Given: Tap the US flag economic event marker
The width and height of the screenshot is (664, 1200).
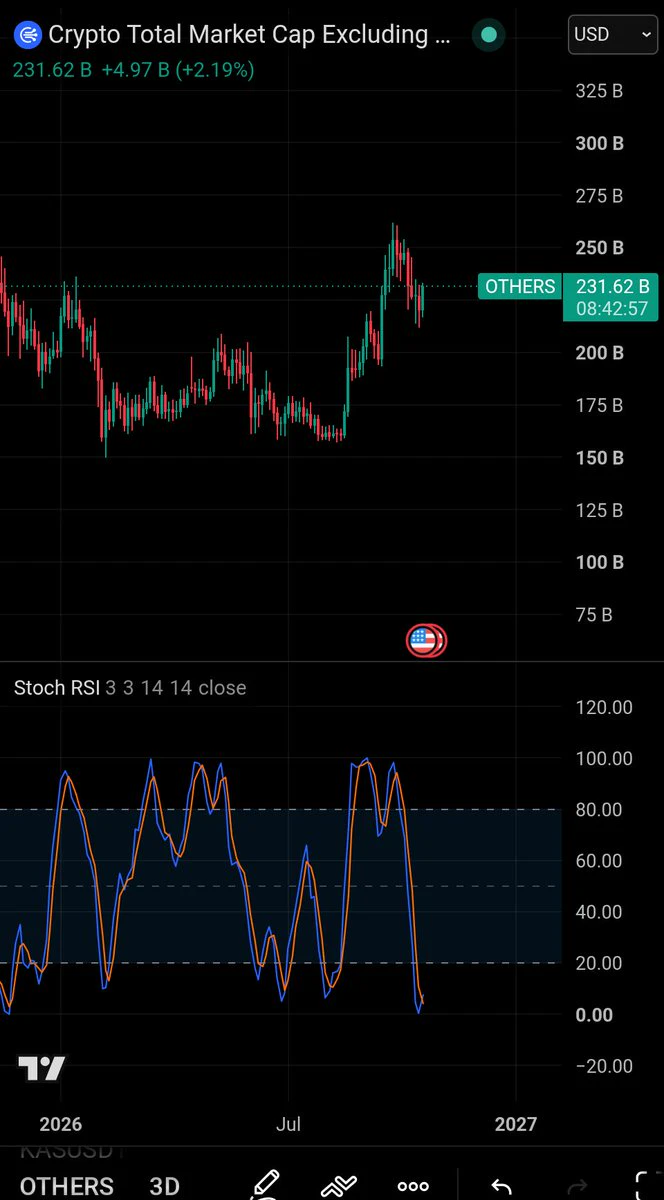Looking at the screenshot, I should click(x=424, y=641).
